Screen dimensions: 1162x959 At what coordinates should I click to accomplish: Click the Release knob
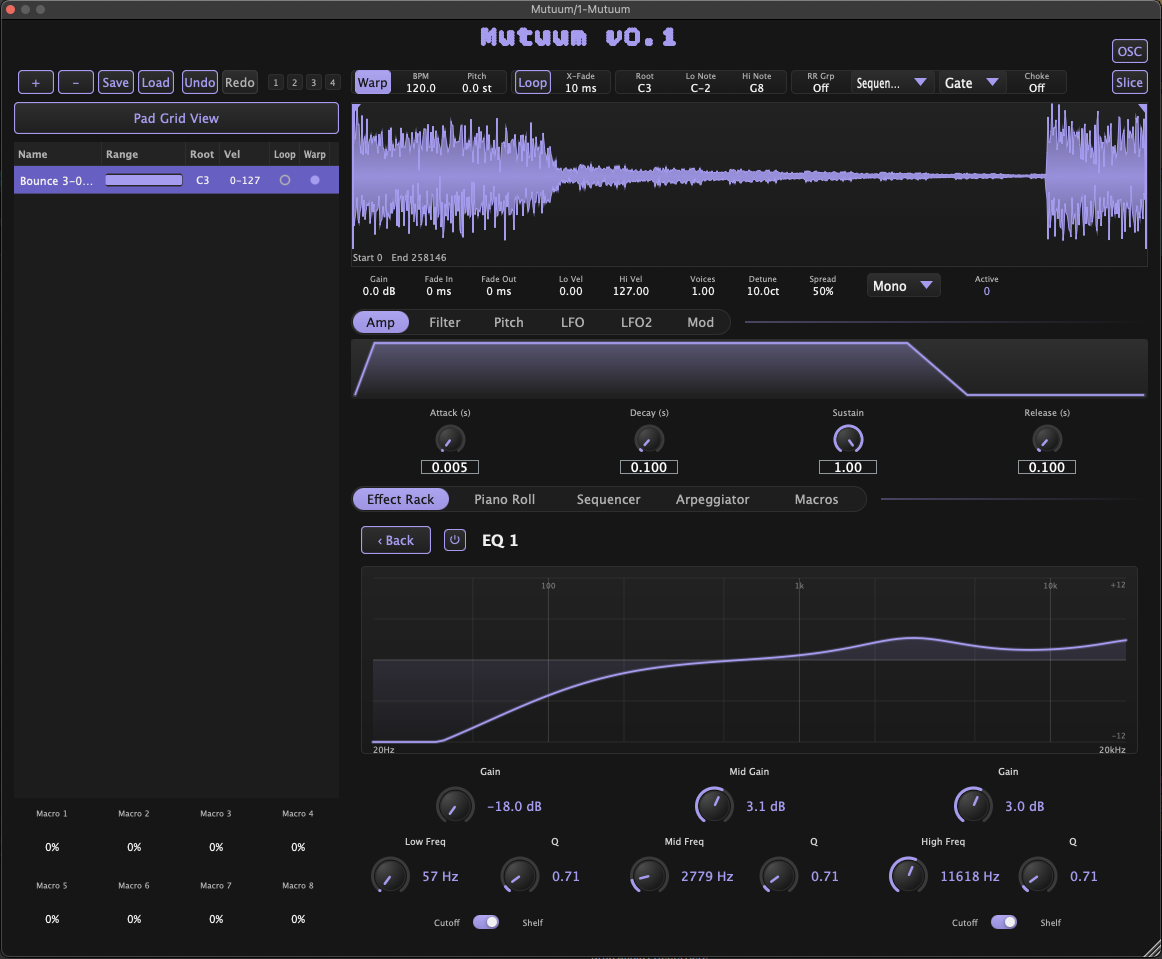click(1046, 439)
